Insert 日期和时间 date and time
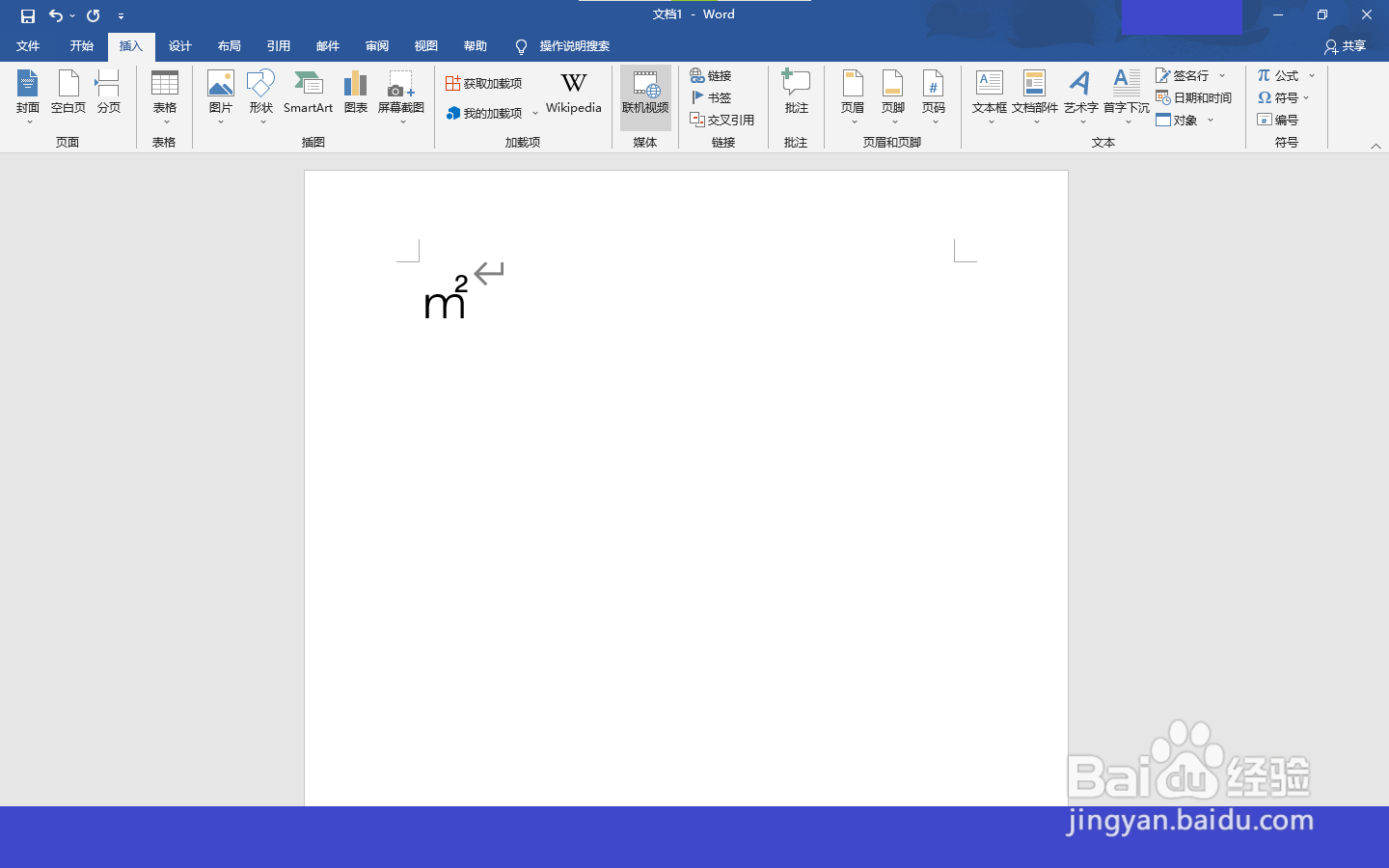The image size is (1389, 868). (1194, 97)
